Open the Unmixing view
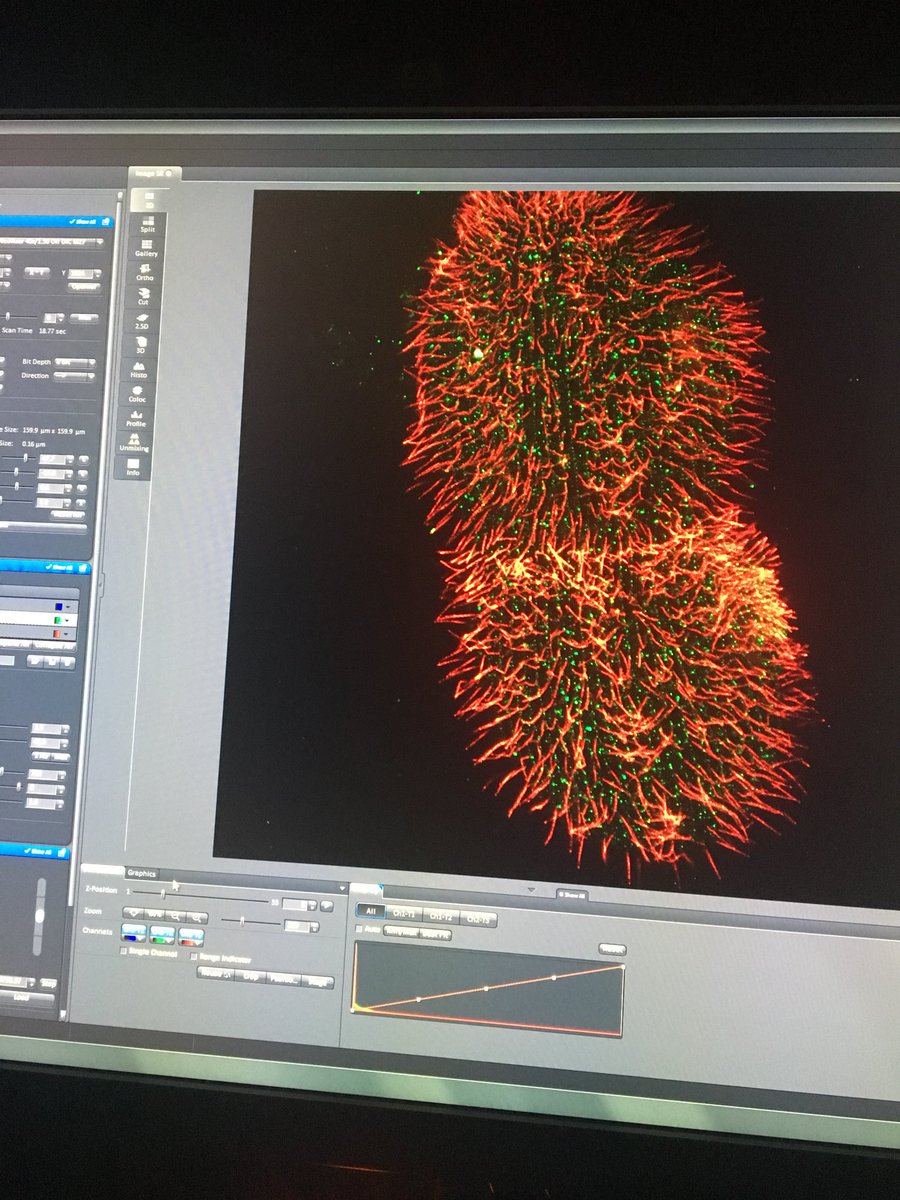This screenshot has height=1200, width=900. [134, 443]
